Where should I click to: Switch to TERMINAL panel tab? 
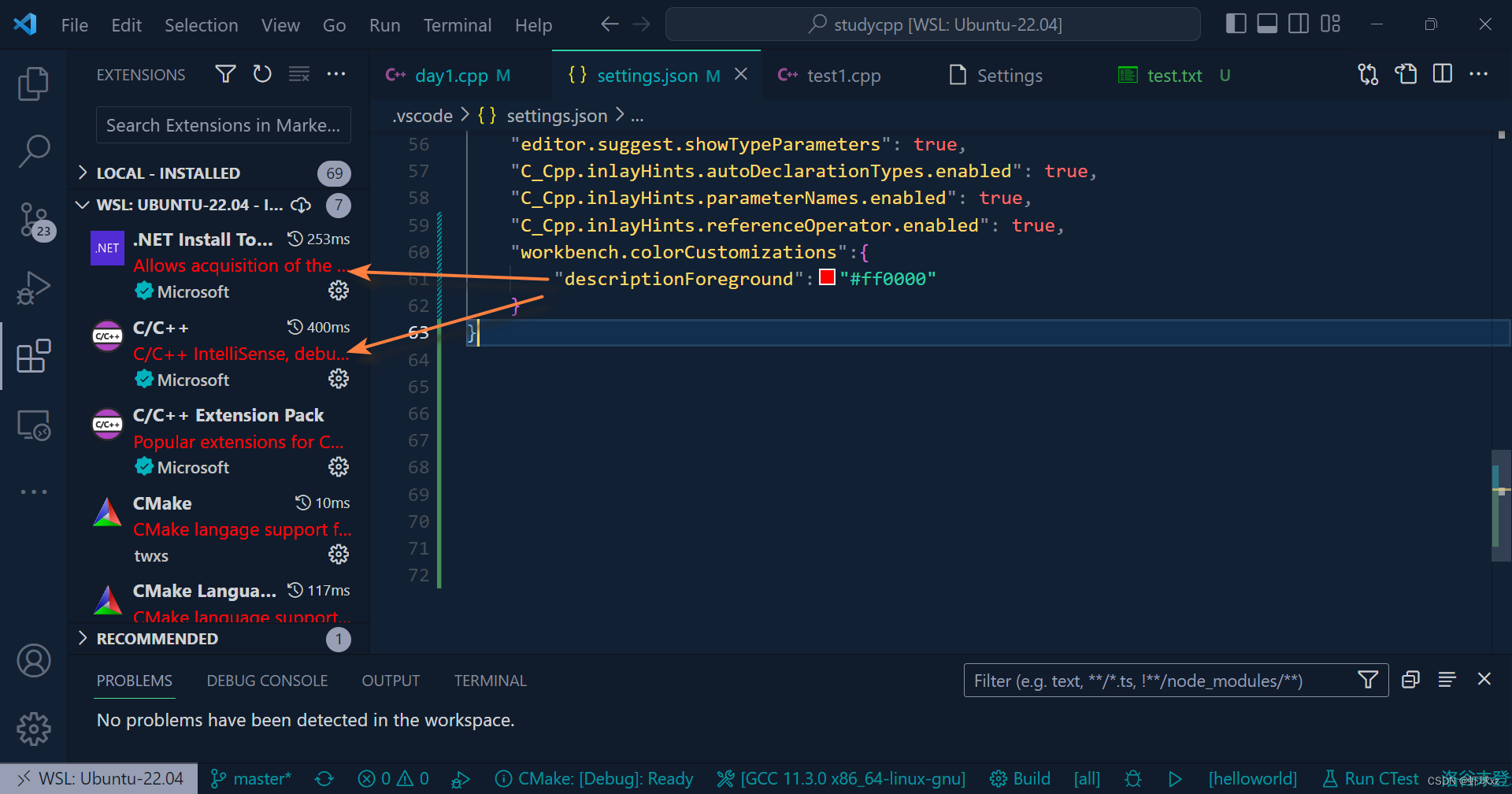pyautogui.click(x=490, y=681)
